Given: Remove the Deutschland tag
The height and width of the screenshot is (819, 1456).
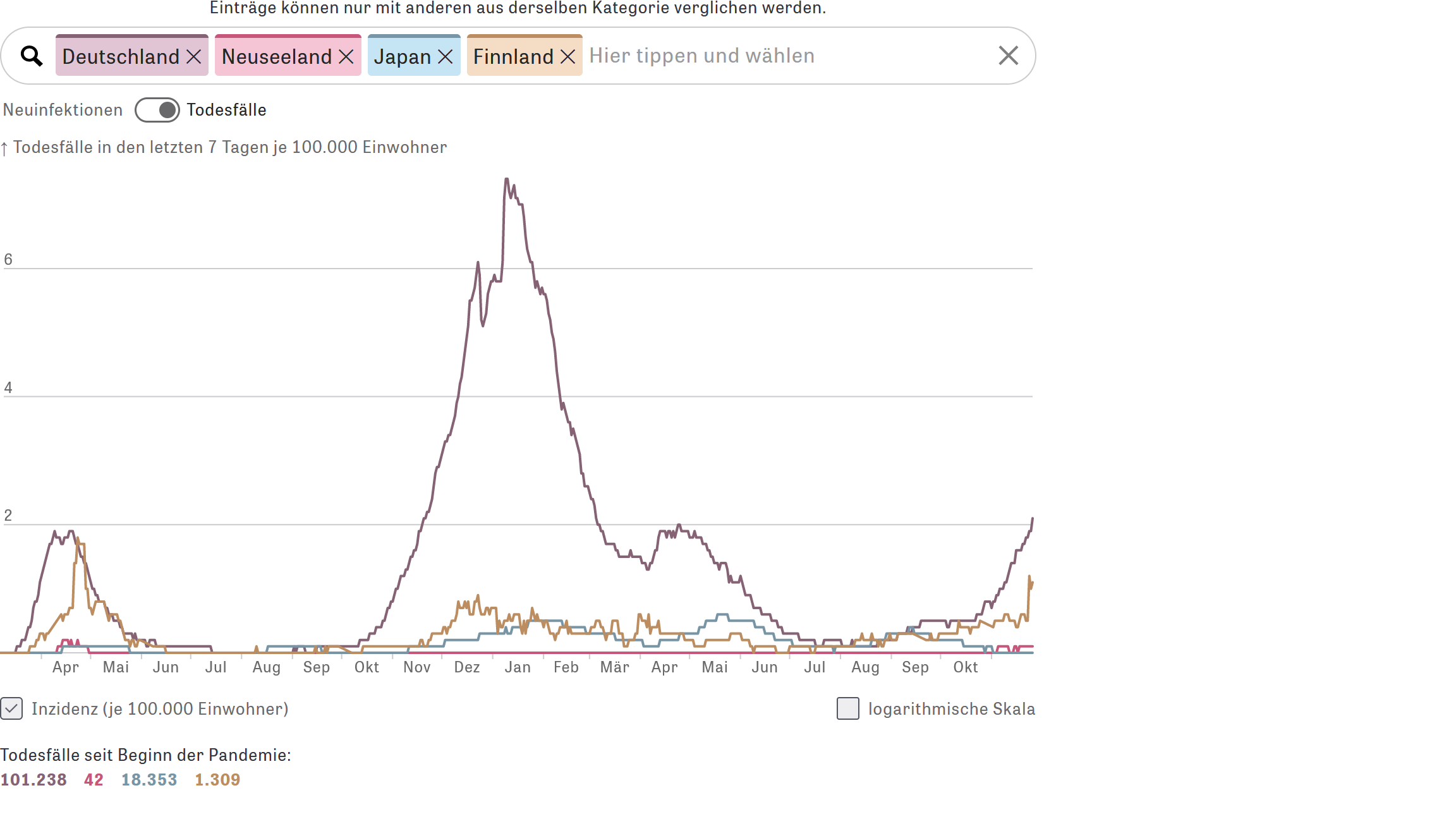Looking at the screenshot, I should pyautogui.click(x=194, y=57).
